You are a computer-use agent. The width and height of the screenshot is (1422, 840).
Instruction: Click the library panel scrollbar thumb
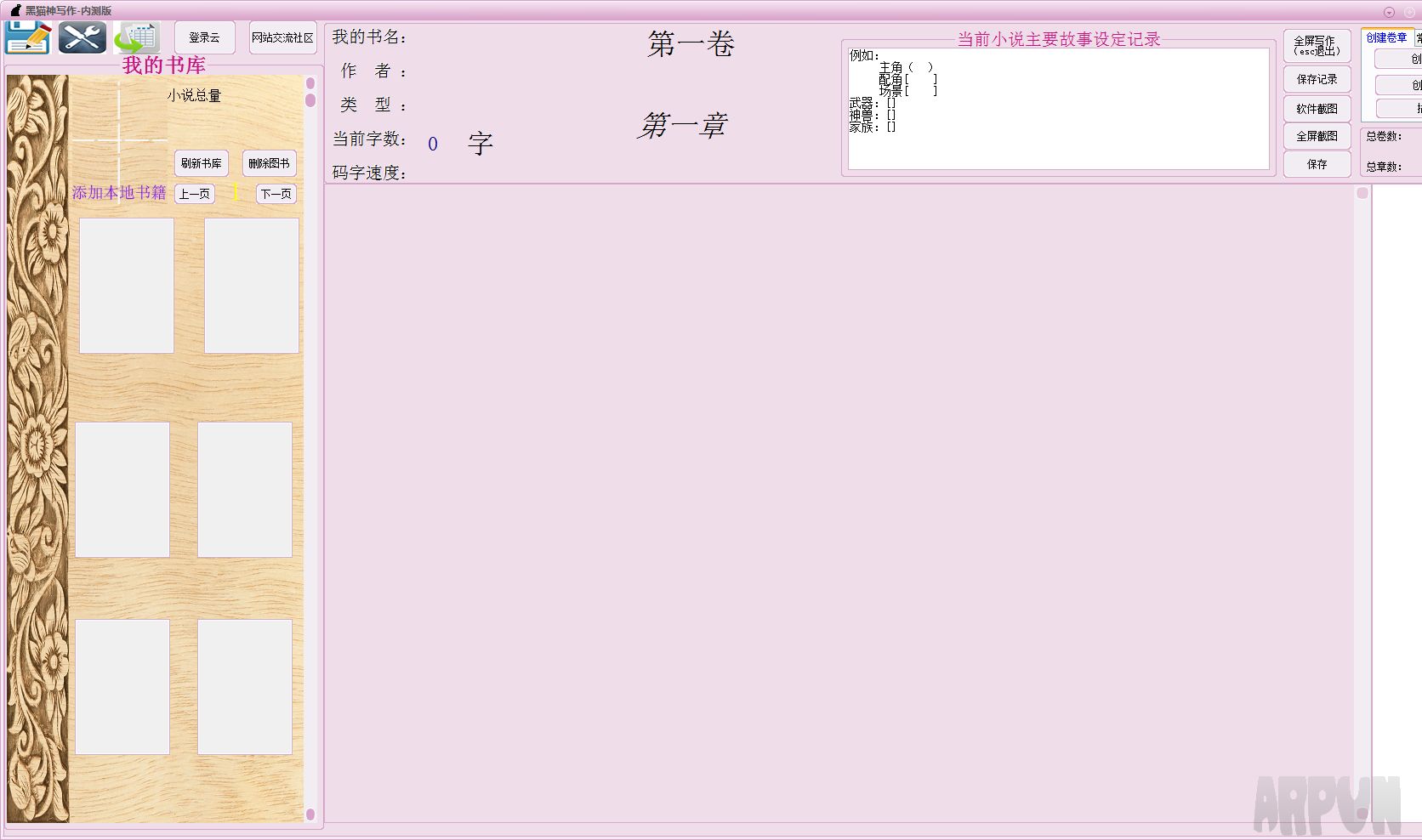click(310, 100)
